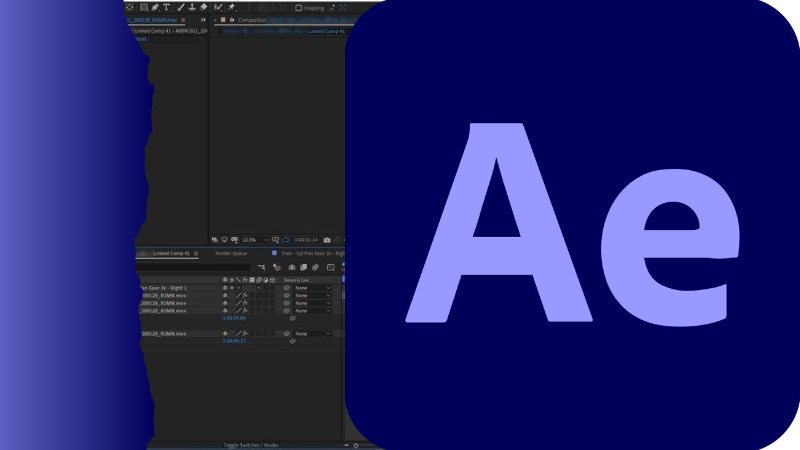Select the Clone Stamp tool
The image size is (800, 450).
[192, 7]
